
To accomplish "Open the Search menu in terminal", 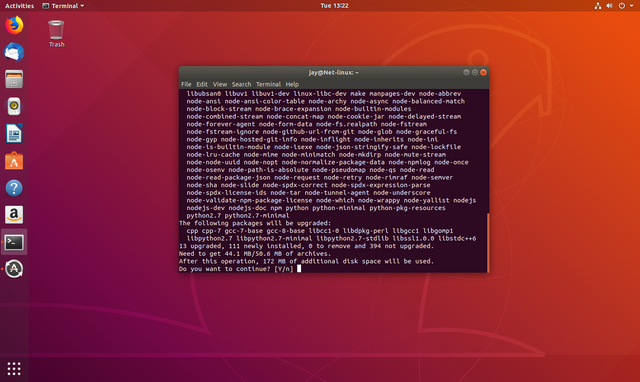I will point(241,84).
